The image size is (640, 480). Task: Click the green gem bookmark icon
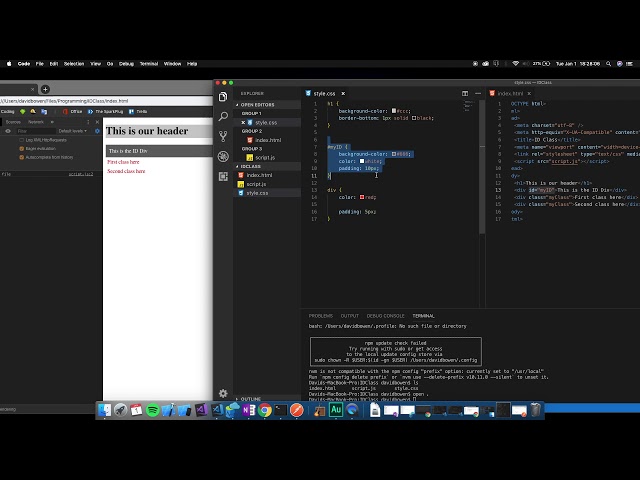click(x=23, y=111)
